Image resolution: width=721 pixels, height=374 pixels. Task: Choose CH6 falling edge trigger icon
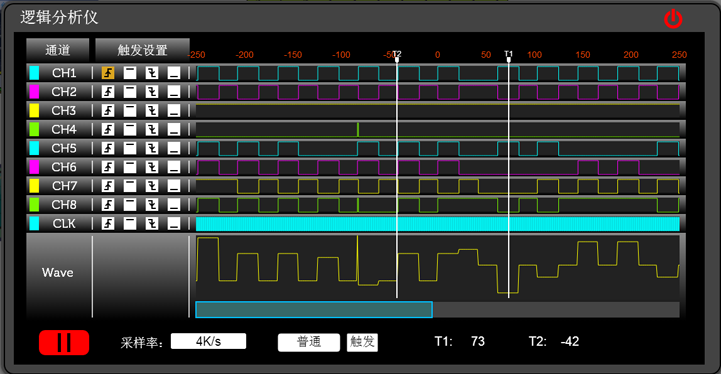coord(152,167)
